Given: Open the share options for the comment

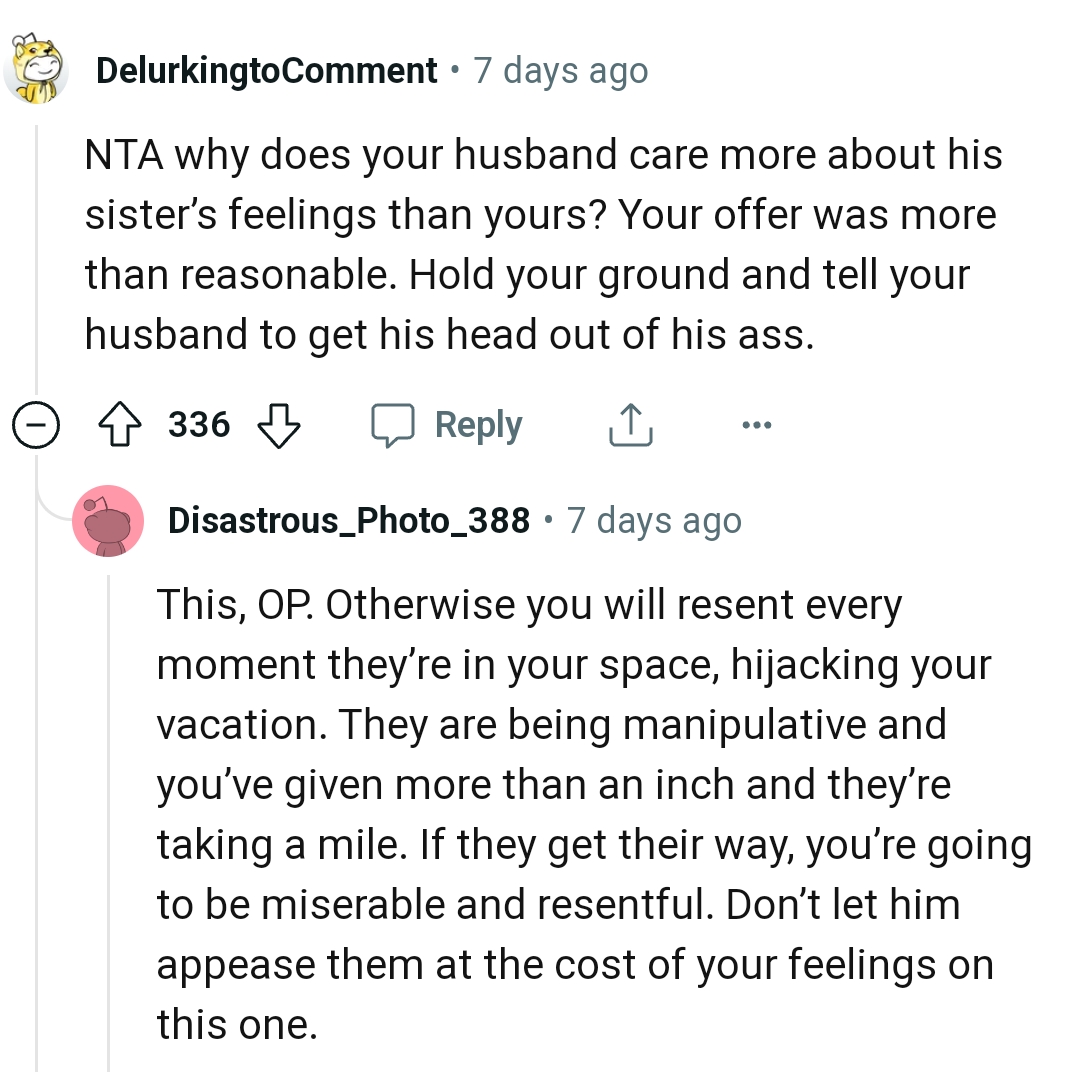Looking at the screenshot, I should tap(629, 424).
